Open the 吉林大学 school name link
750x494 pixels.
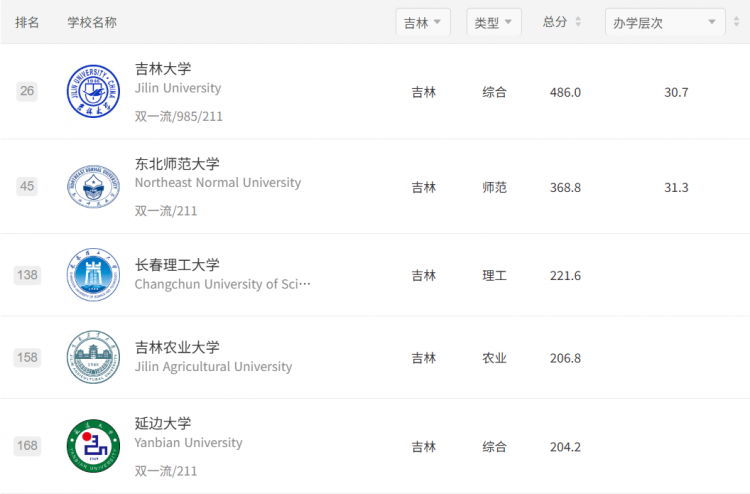[x=163, y=69]
